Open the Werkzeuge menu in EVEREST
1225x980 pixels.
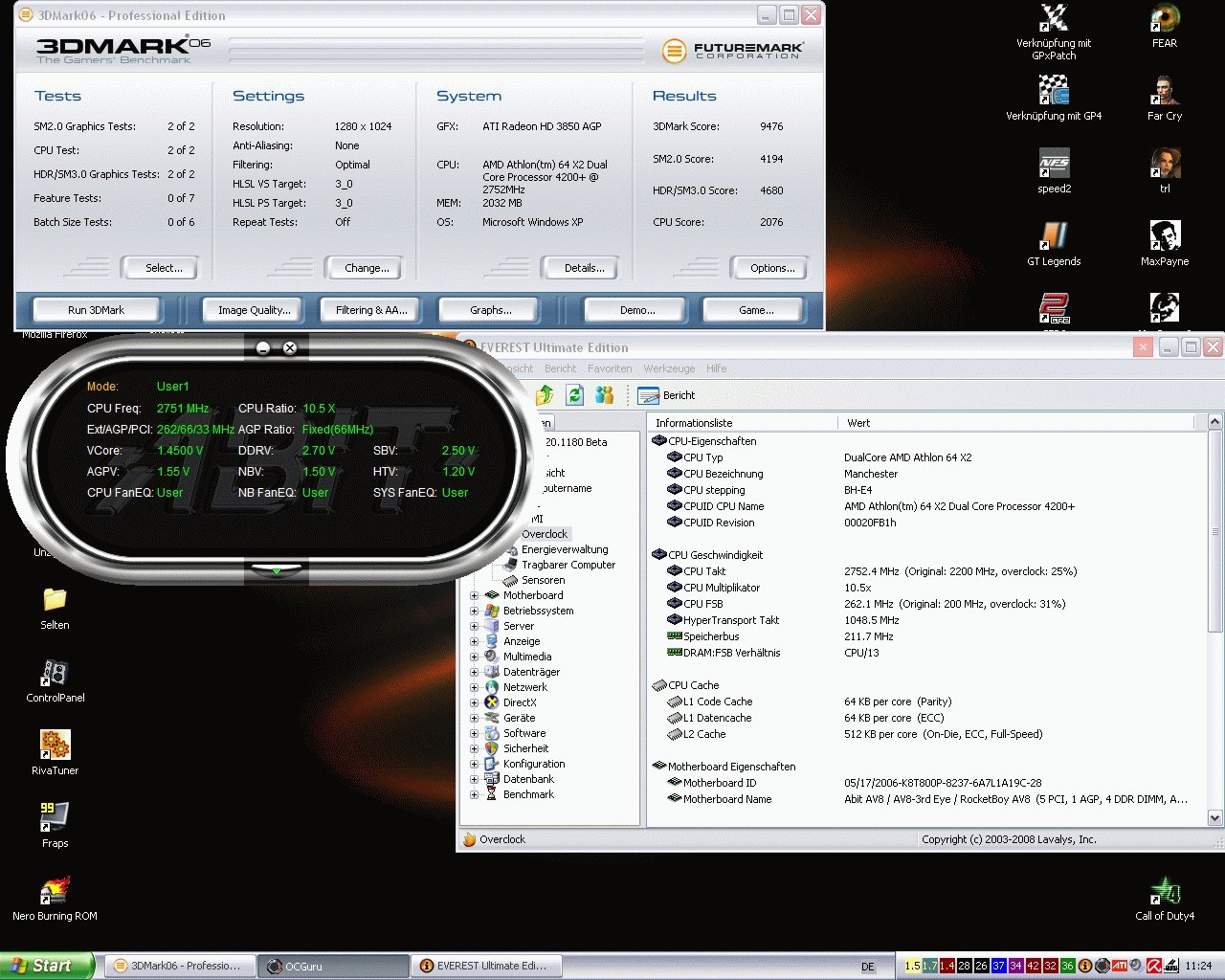point(669,368)
